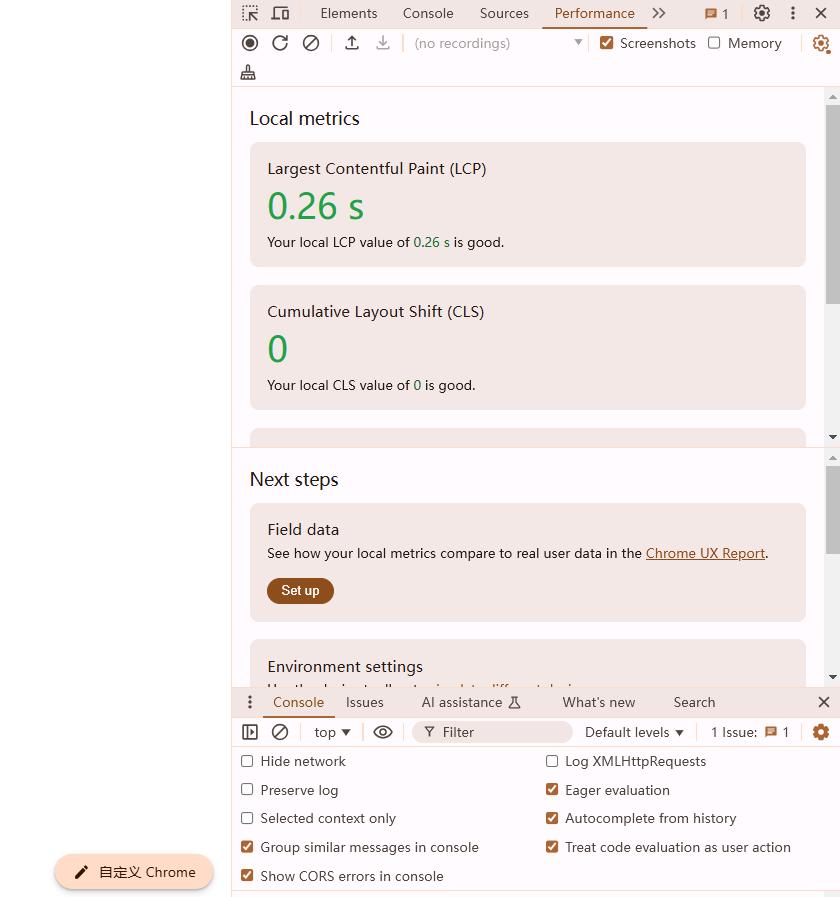This screenshot has height=897, width=840.
Task: Open the Sources tab
Action: [x=504, y=14]
